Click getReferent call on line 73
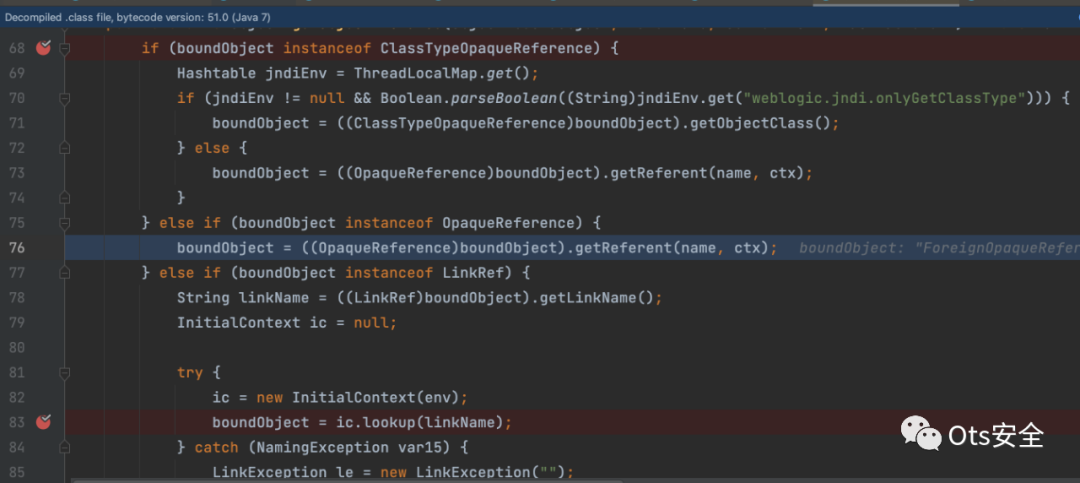 click(654, 173)
